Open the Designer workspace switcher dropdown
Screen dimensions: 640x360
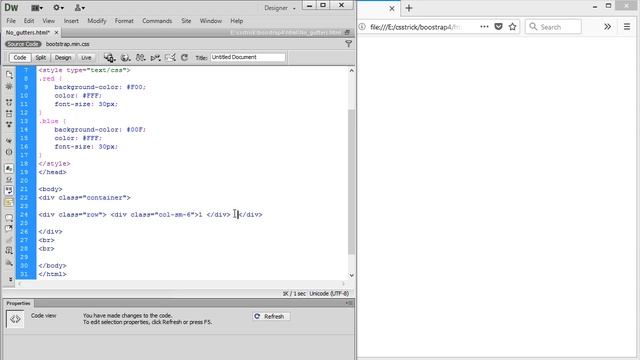click(x=280, y=8)
